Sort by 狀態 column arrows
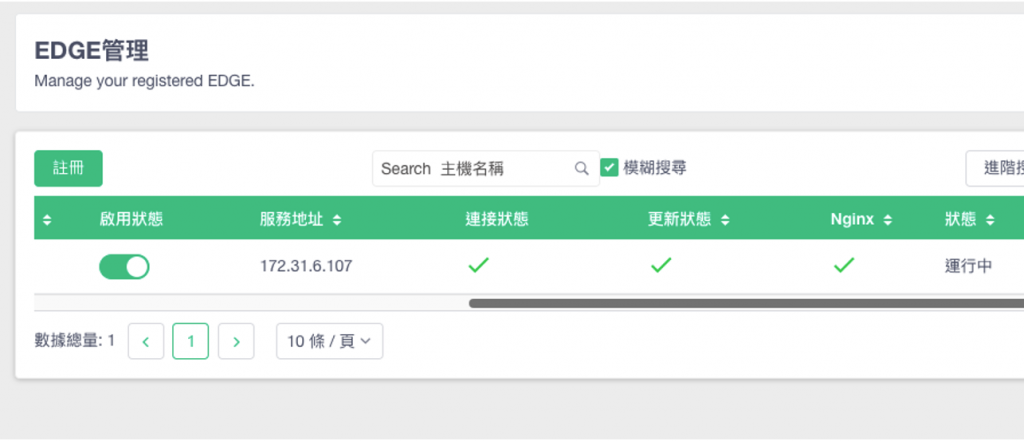This screenshot has height=441, width=1024. pos(990,220)
